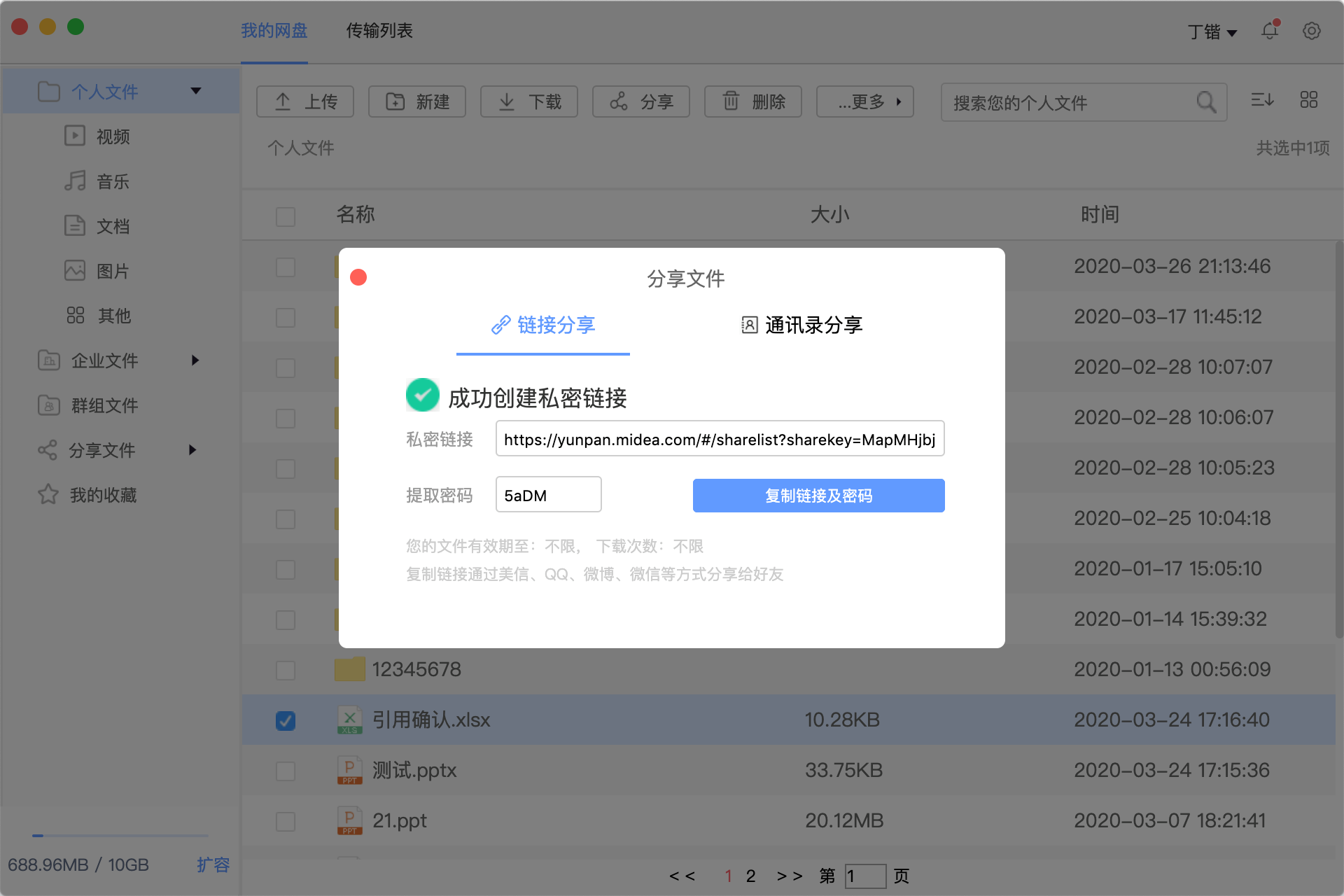This screenshot has height=896, width=1344.
Task: Open the 丁锴 user dropdown
Action: 1212,31
